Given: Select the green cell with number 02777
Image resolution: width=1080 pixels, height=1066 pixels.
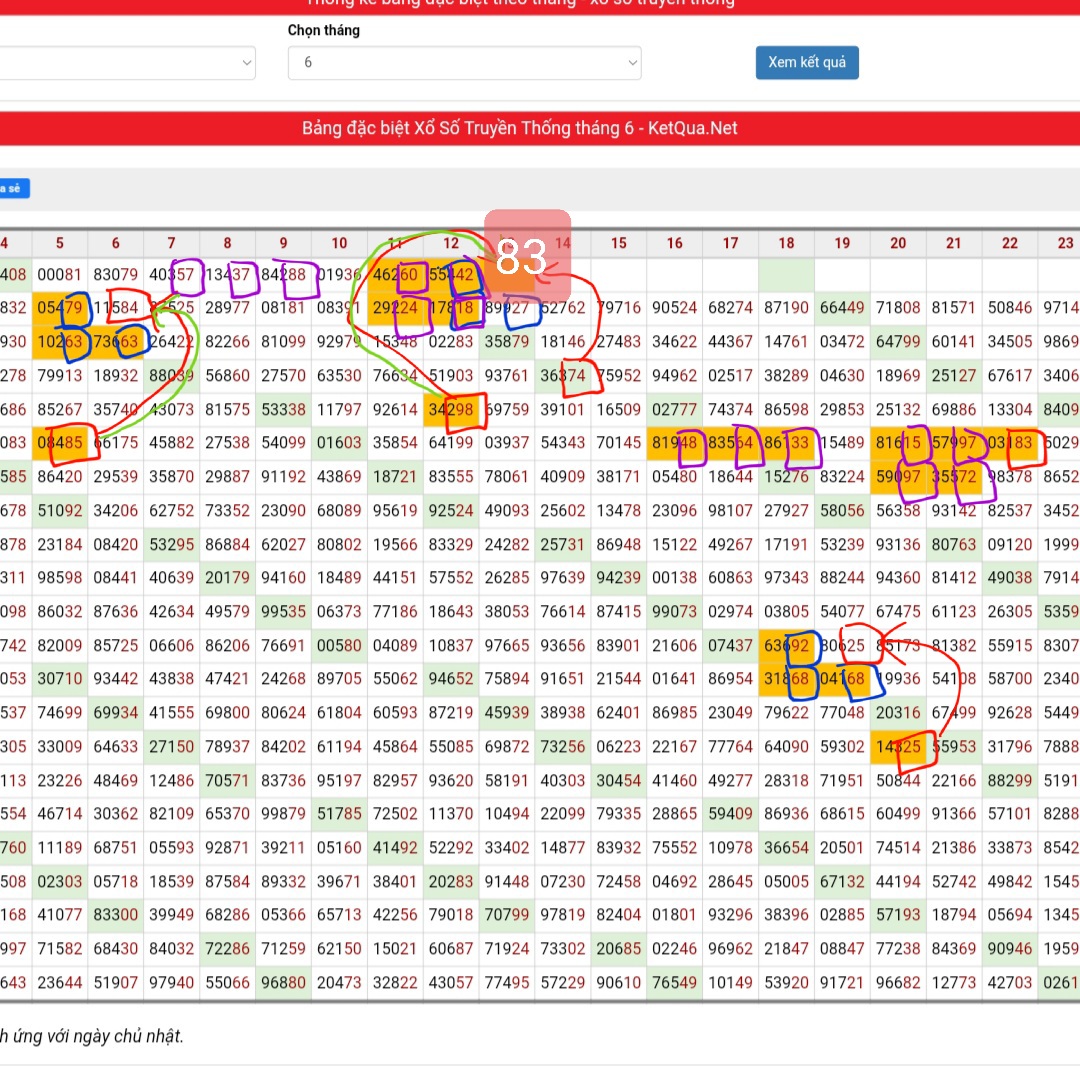Looking at the screenshot, I should [674, 410].
